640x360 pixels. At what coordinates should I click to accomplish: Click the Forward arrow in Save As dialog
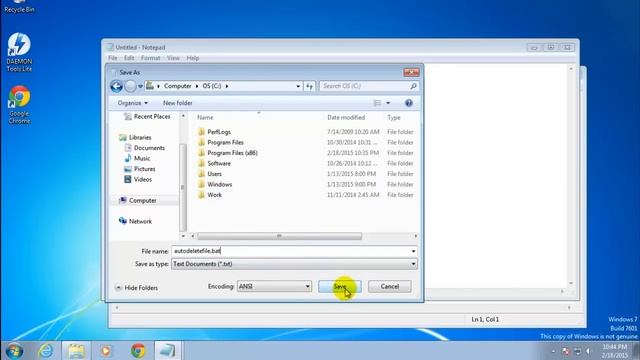tap(130, 86)
